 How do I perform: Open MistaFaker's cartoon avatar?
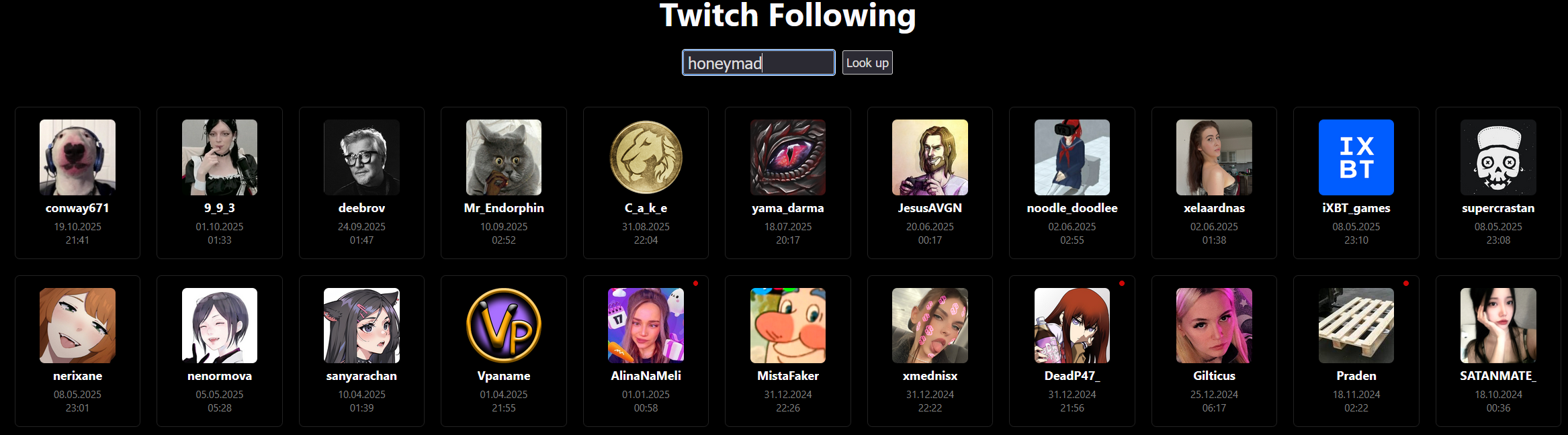[788, 326]
